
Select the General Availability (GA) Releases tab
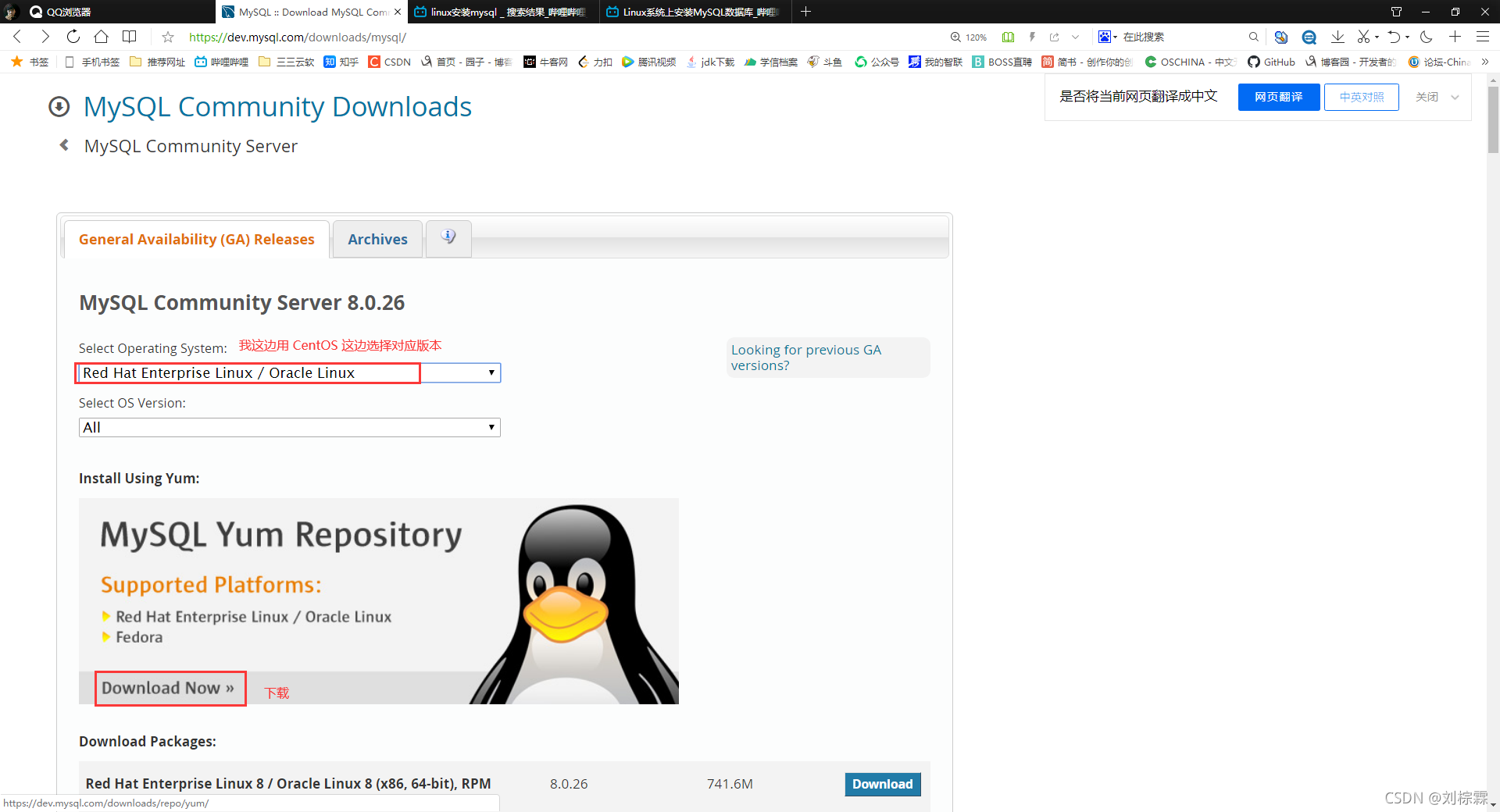(x=197, y=239)
